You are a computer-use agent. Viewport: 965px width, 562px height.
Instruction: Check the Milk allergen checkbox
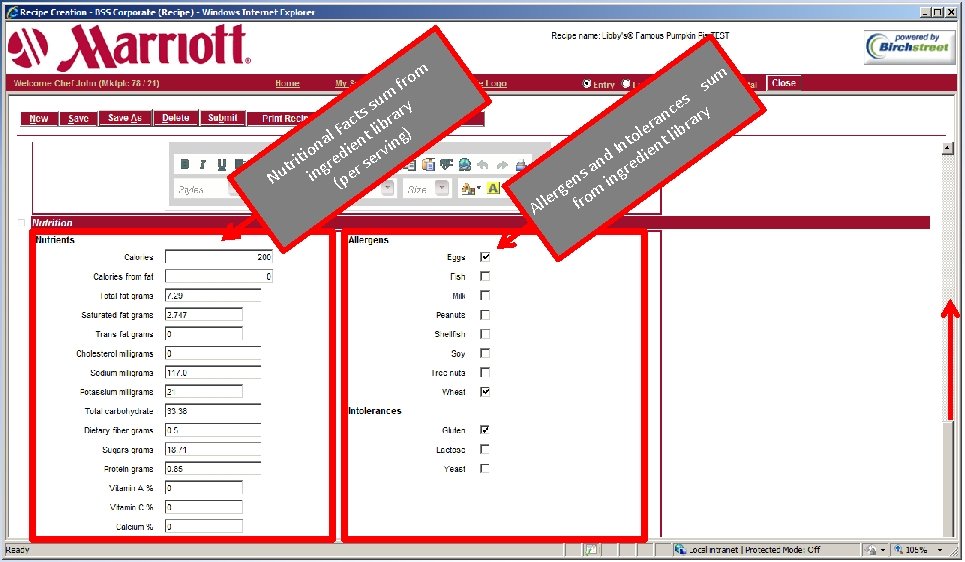click(x=485, y=295)
